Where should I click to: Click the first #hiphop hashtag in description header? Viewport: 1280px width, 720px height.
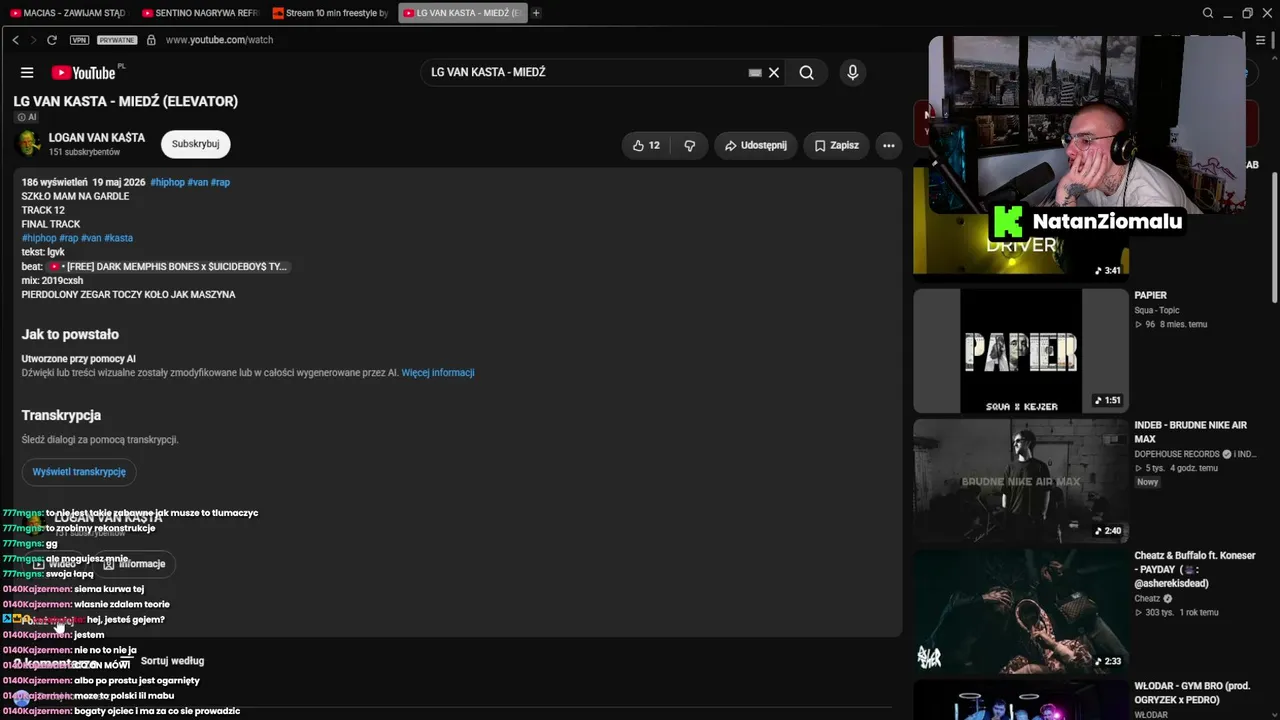tap(167, 182)
